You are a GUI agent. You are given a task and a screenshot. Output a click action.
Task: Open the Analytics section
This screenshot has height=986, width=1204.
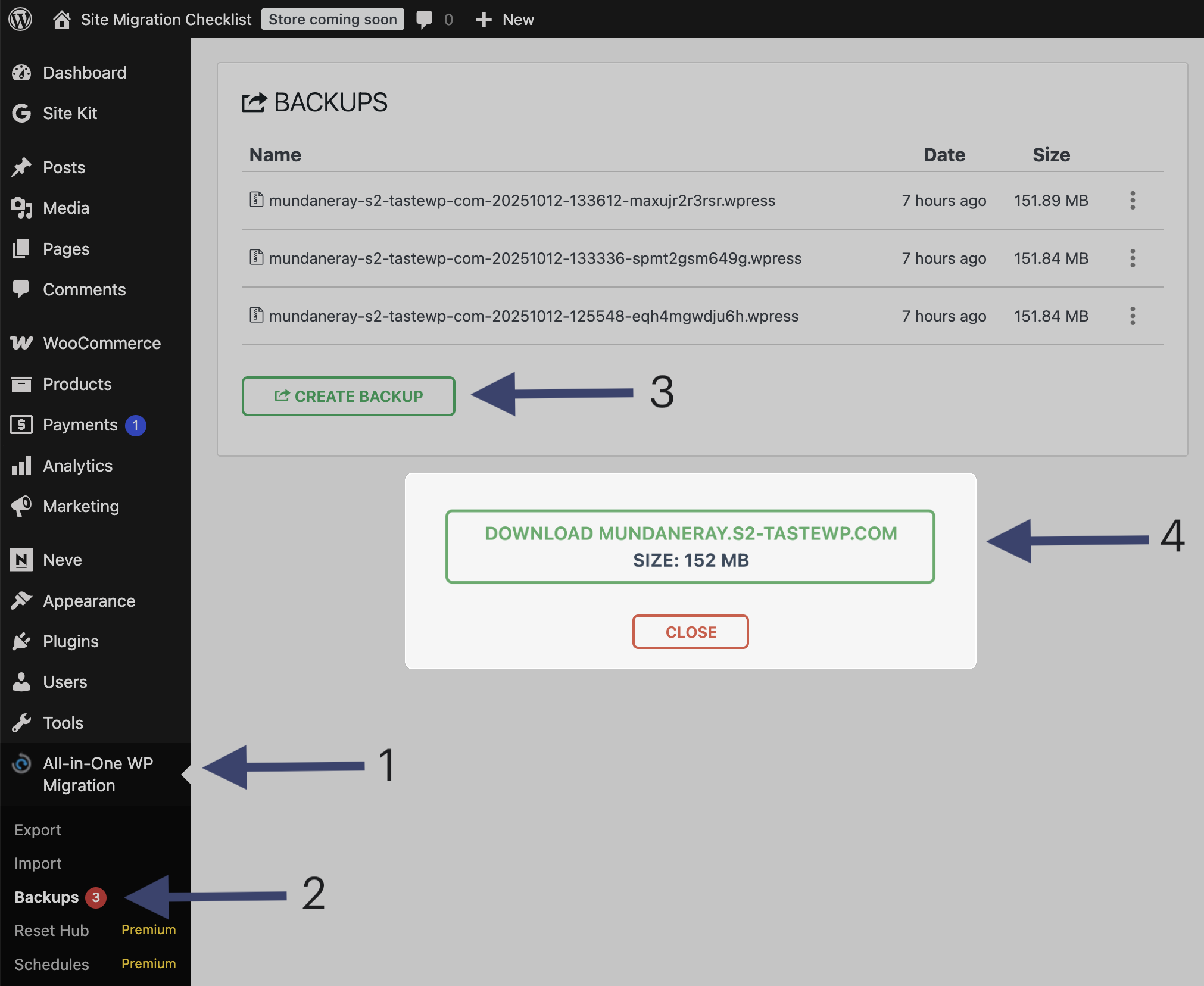pos(77,466)
